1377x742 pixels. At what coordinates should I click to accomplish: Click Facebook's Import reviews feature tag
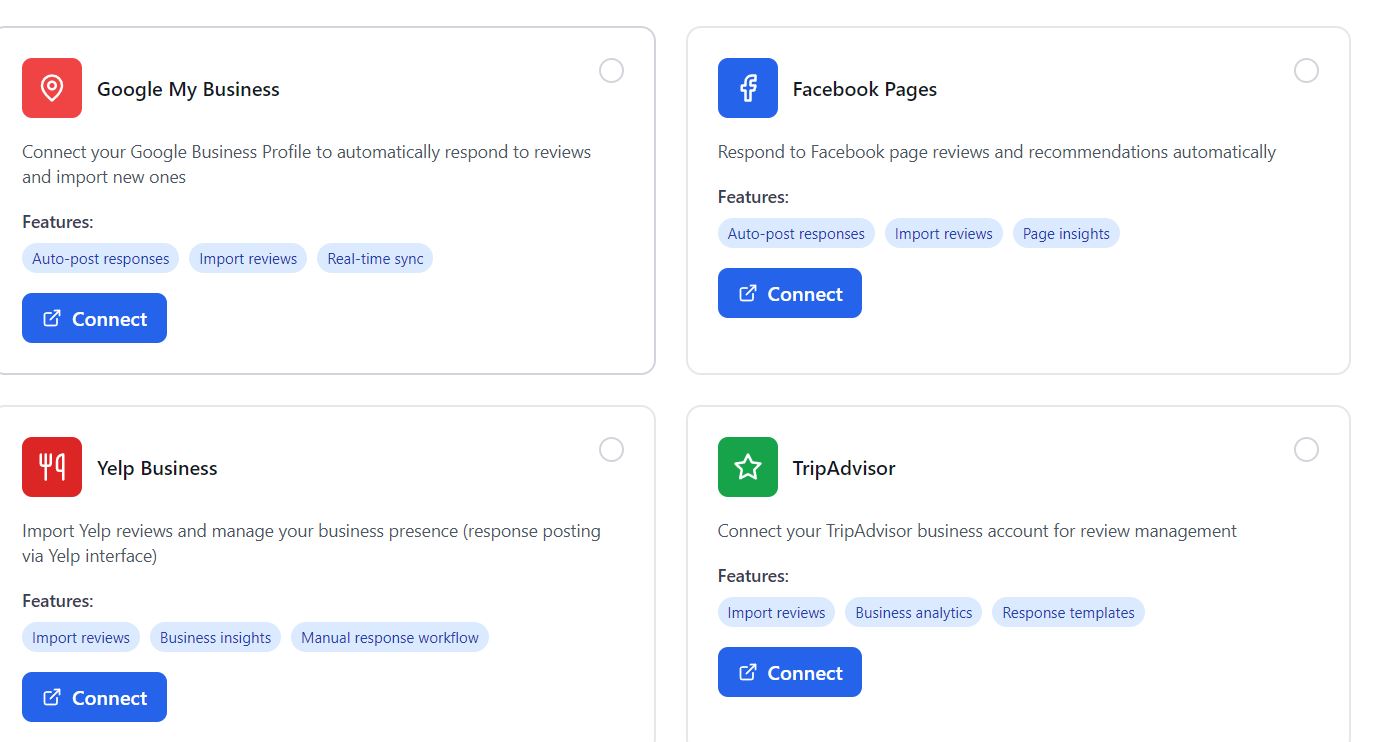944,233
